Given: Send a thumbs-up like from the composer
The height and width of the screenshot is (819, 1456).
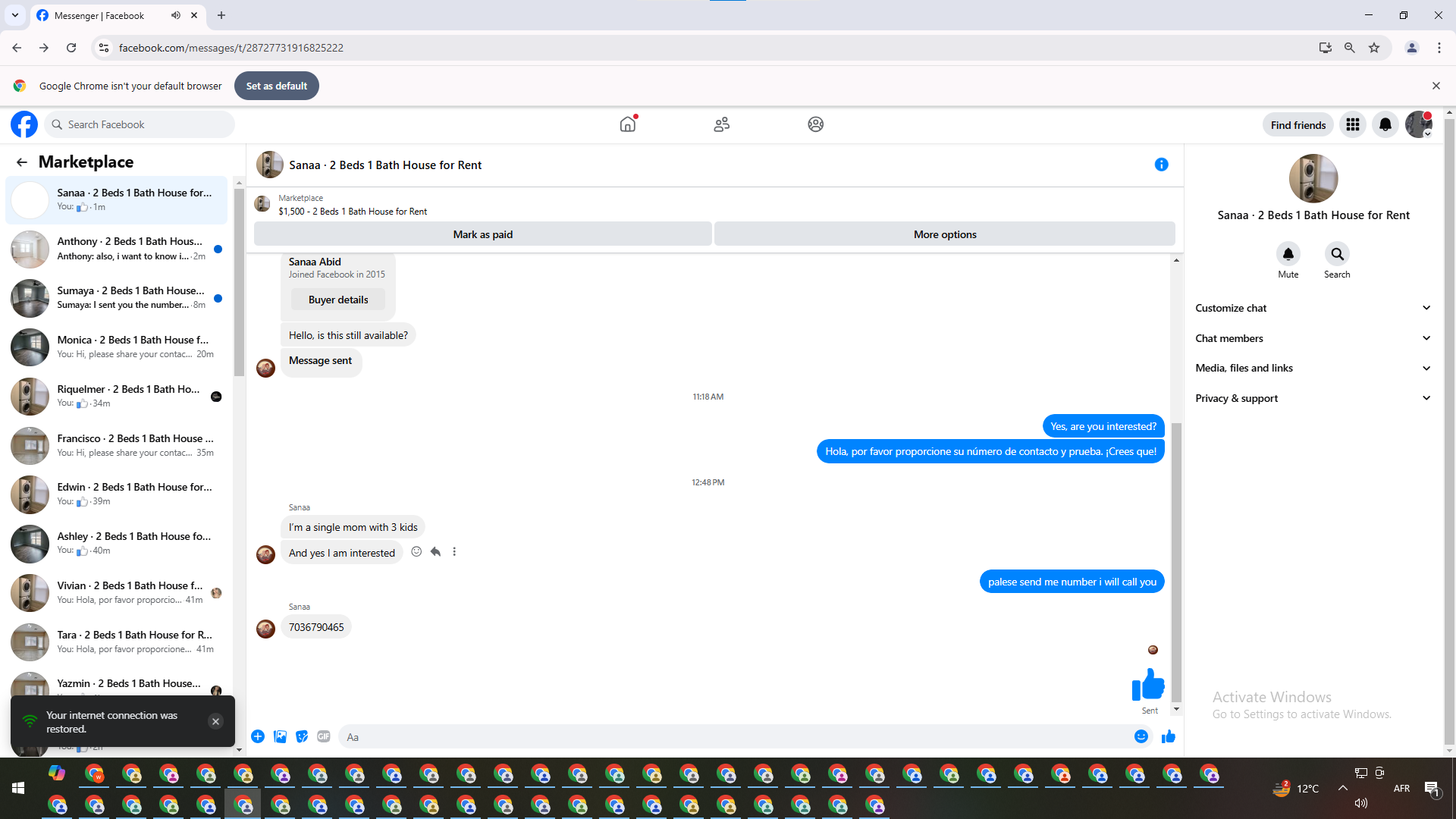Looking at the screenshot, I should click(1169, 736).
